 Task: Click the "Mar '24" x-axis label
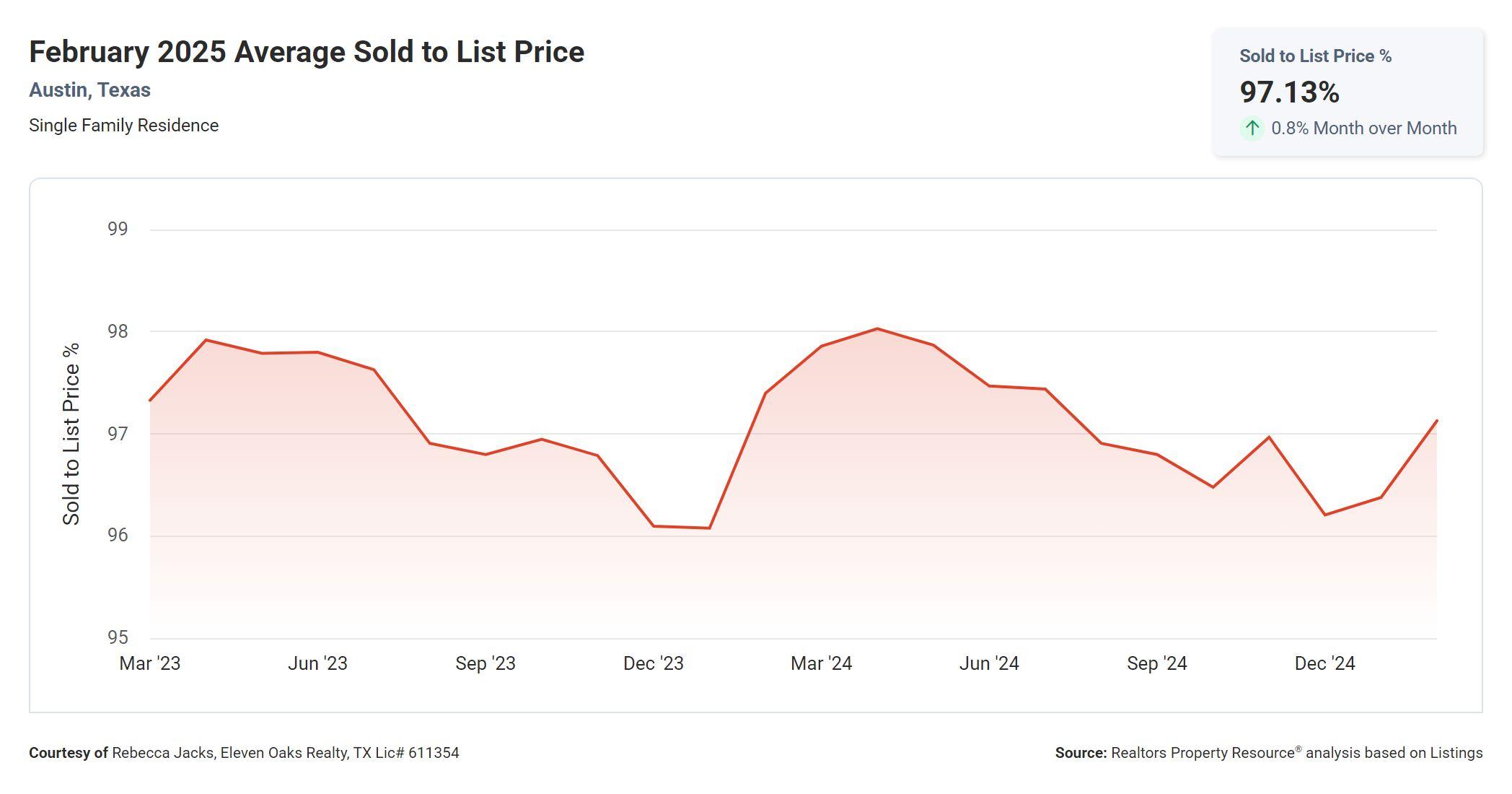click(821, 663)
